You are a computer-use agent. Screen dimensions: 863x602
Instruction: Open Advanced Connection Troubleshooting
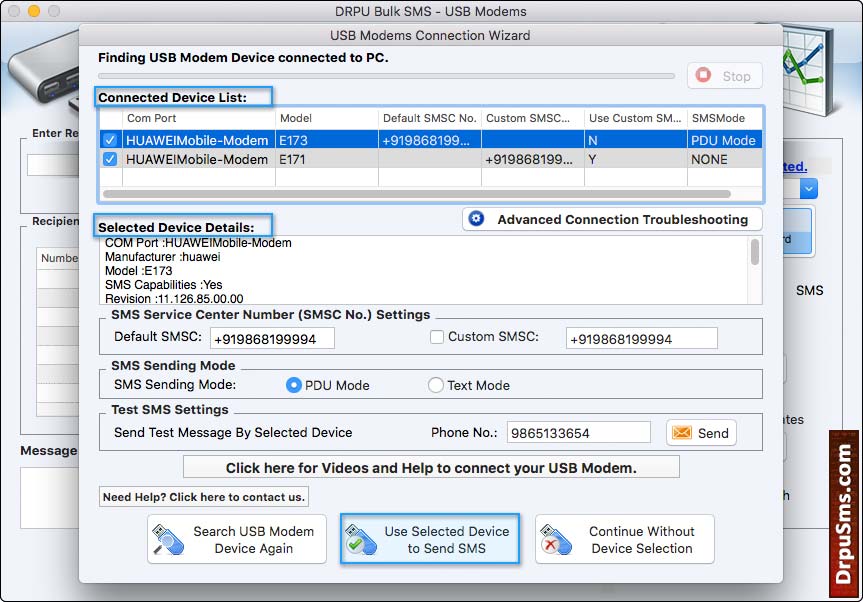tap(612, 219)
